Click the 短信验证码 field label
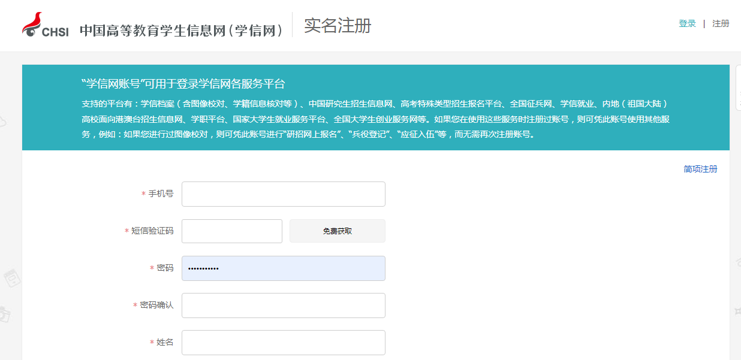741x360 pixels. coord(152,231)
